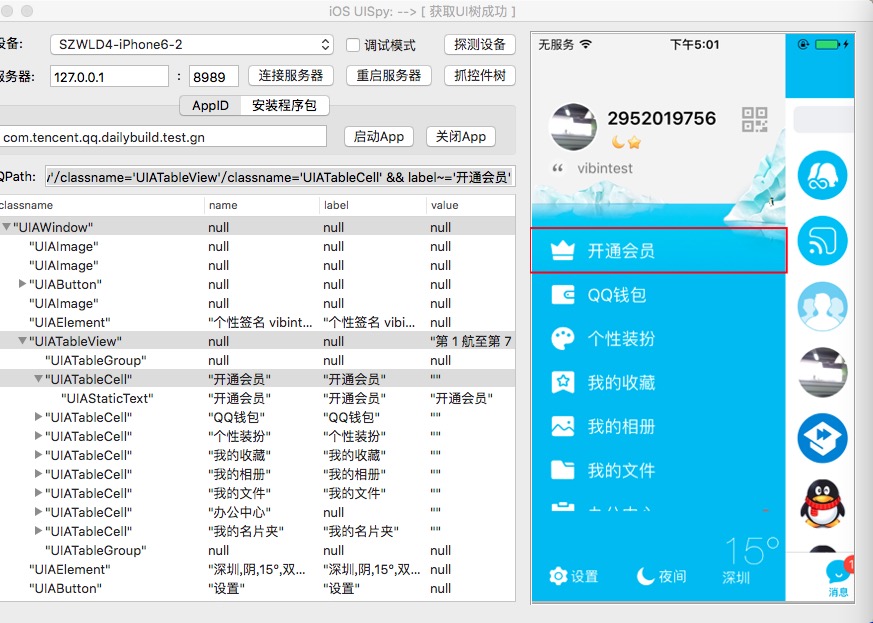Image resolution: width=873 pixels, height=623 pixels.
Task: Tap the vibintest signature text
Action: (x=605, y=168)
